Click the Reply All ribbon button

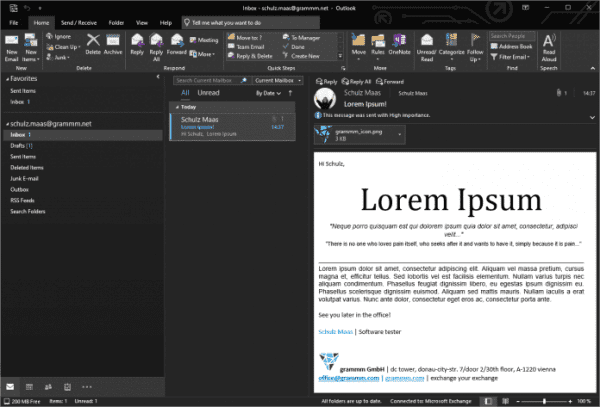coord(156,48)
